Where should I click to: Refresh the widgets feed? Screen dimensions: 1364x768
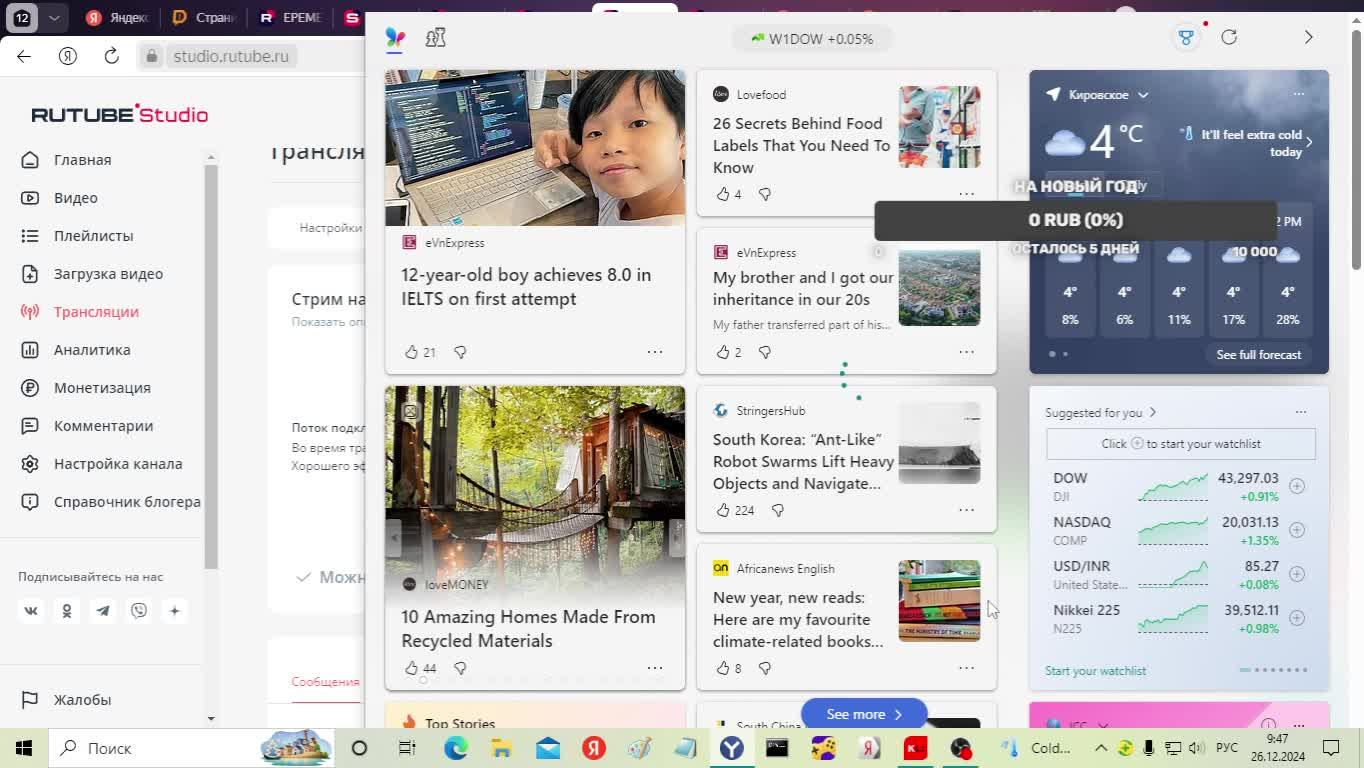(1229, 37)
